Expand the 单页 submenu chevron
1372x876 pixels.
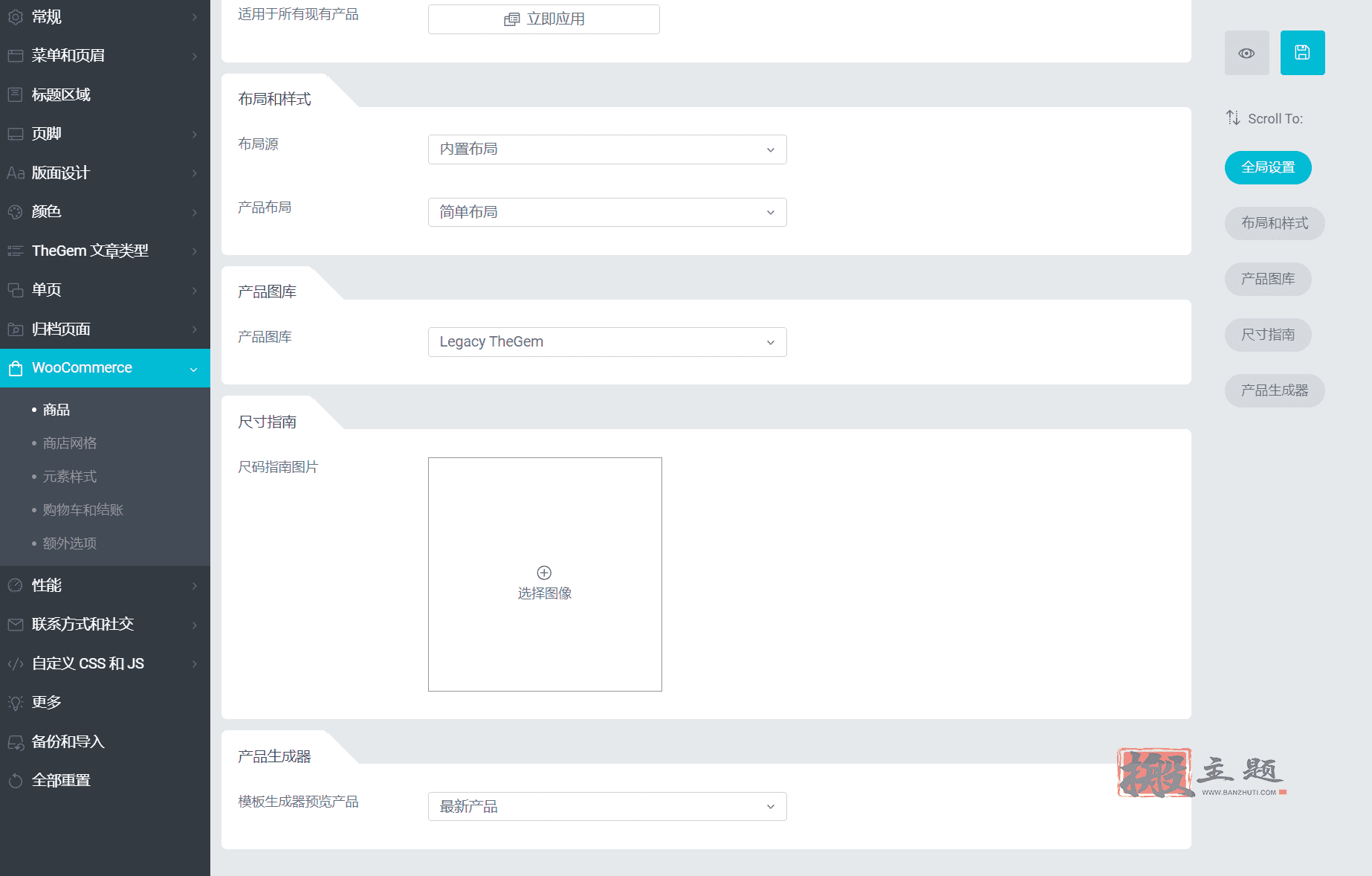(195, 291)
